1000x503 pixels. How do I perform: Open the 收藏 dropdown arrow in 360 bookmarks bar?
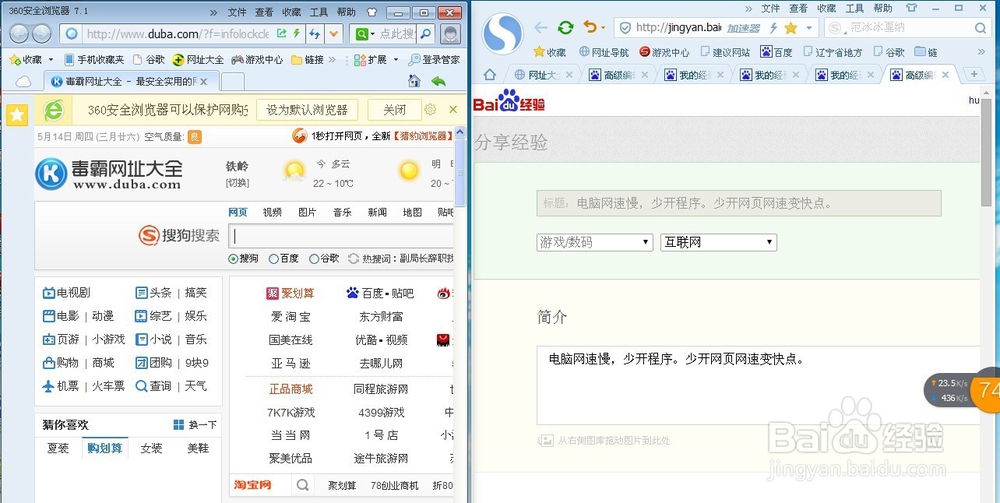(x=51, y=60)
